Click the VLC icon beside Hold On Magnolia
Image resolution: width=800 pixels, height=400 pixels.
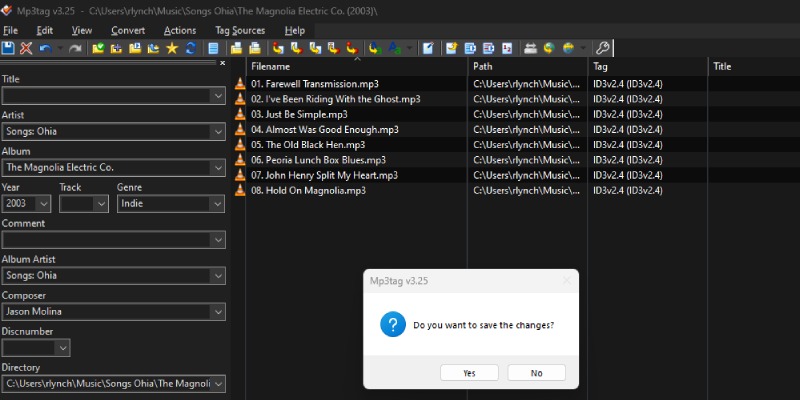[x=240, y=191]
